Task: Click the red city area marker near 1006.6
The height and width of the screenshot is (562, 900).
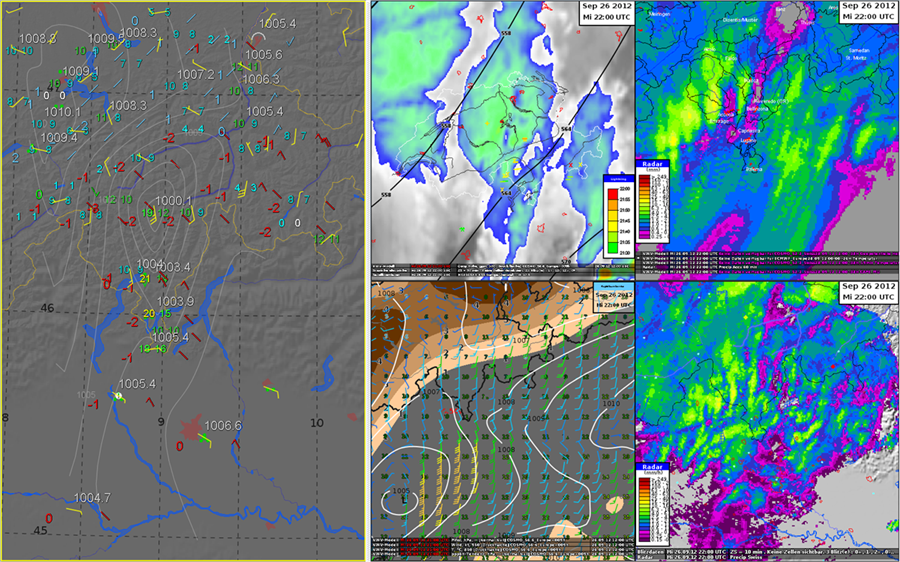Action: [190, 428]
